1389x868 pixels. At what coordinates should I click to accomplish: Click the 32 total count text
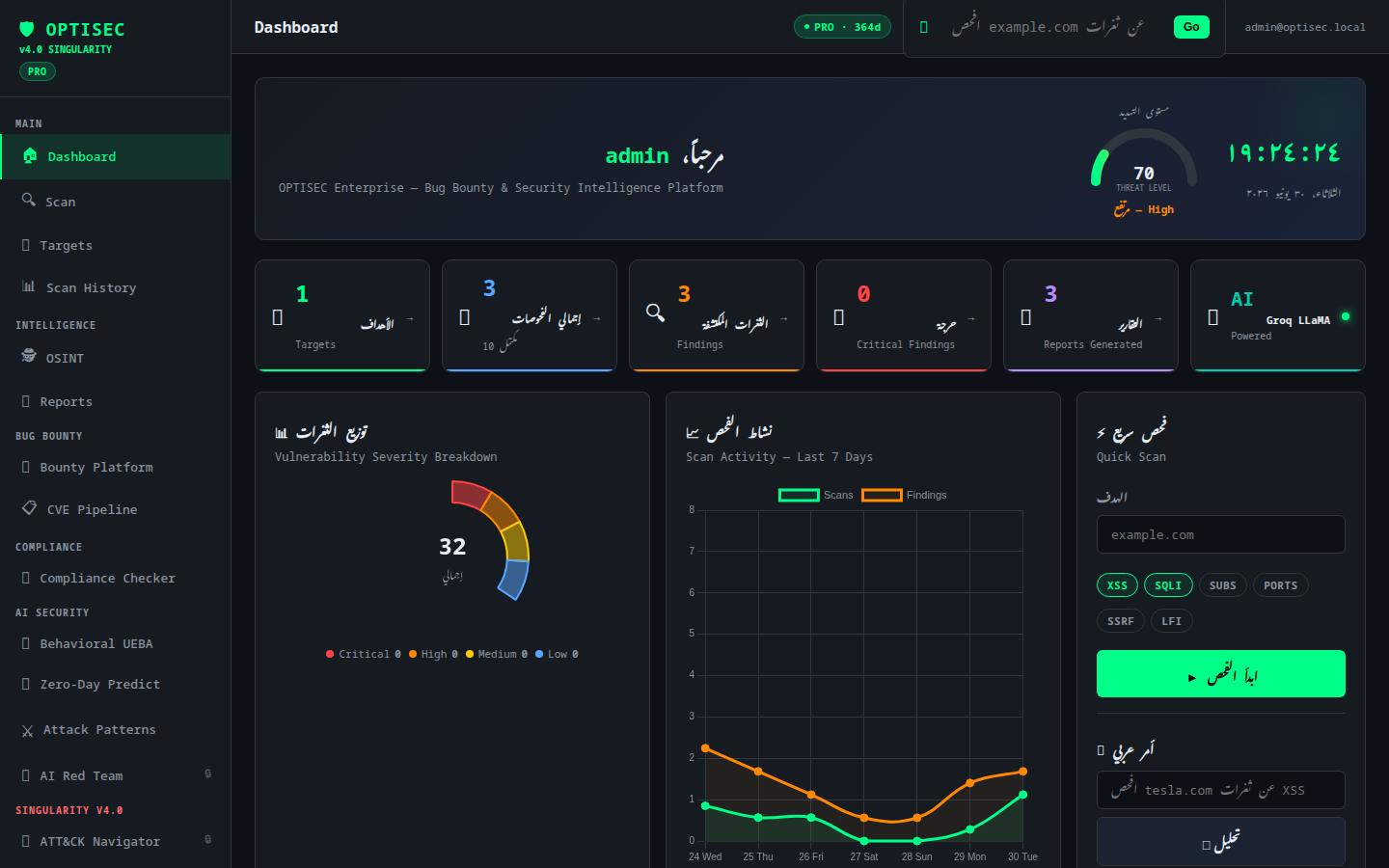click(x=452, y=547)
